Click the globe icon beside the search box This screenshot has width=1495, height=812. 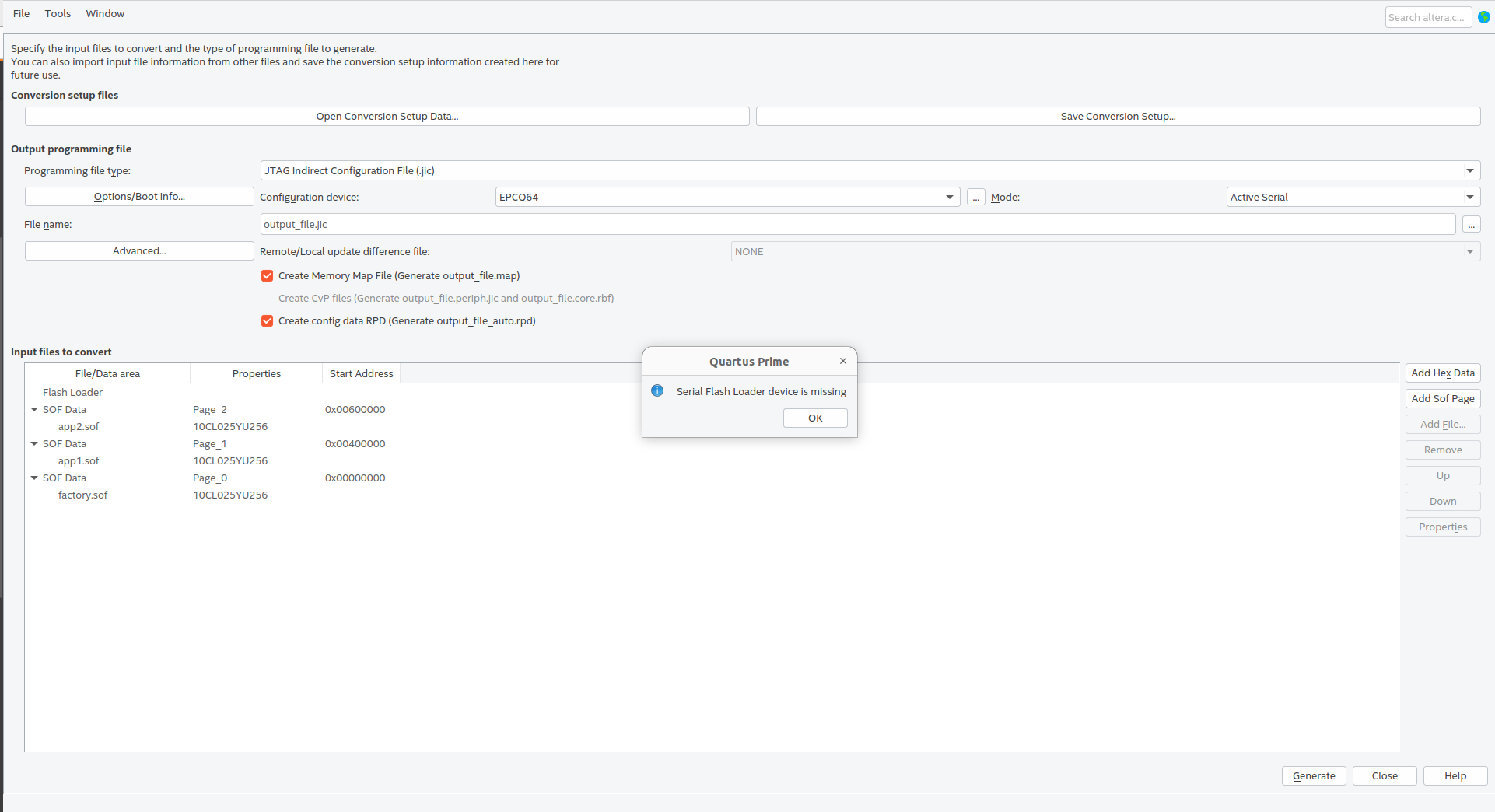[1484, 17]
